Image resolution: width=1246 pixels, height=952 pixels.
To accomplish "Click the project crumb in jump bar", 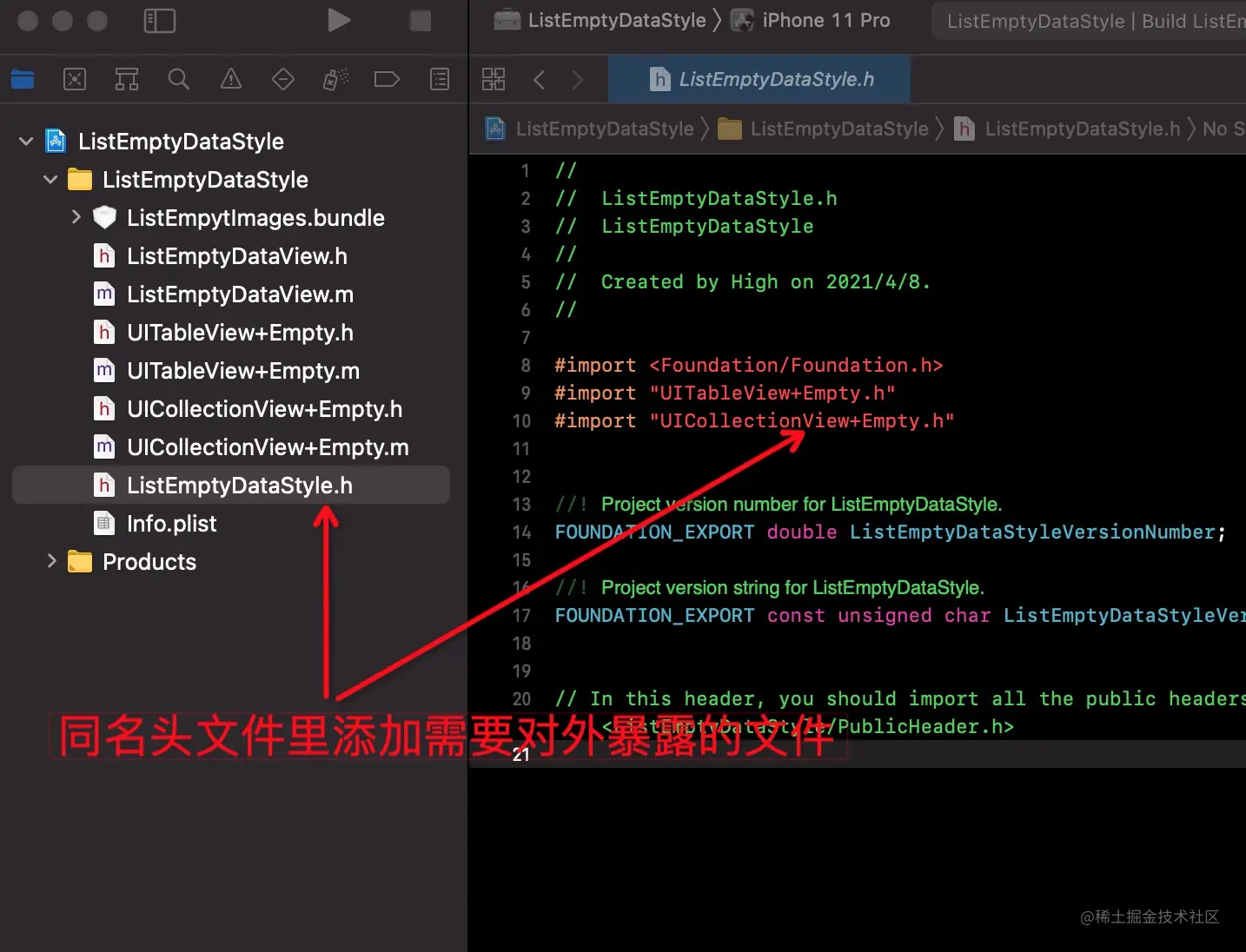I will tap(591, 129).
